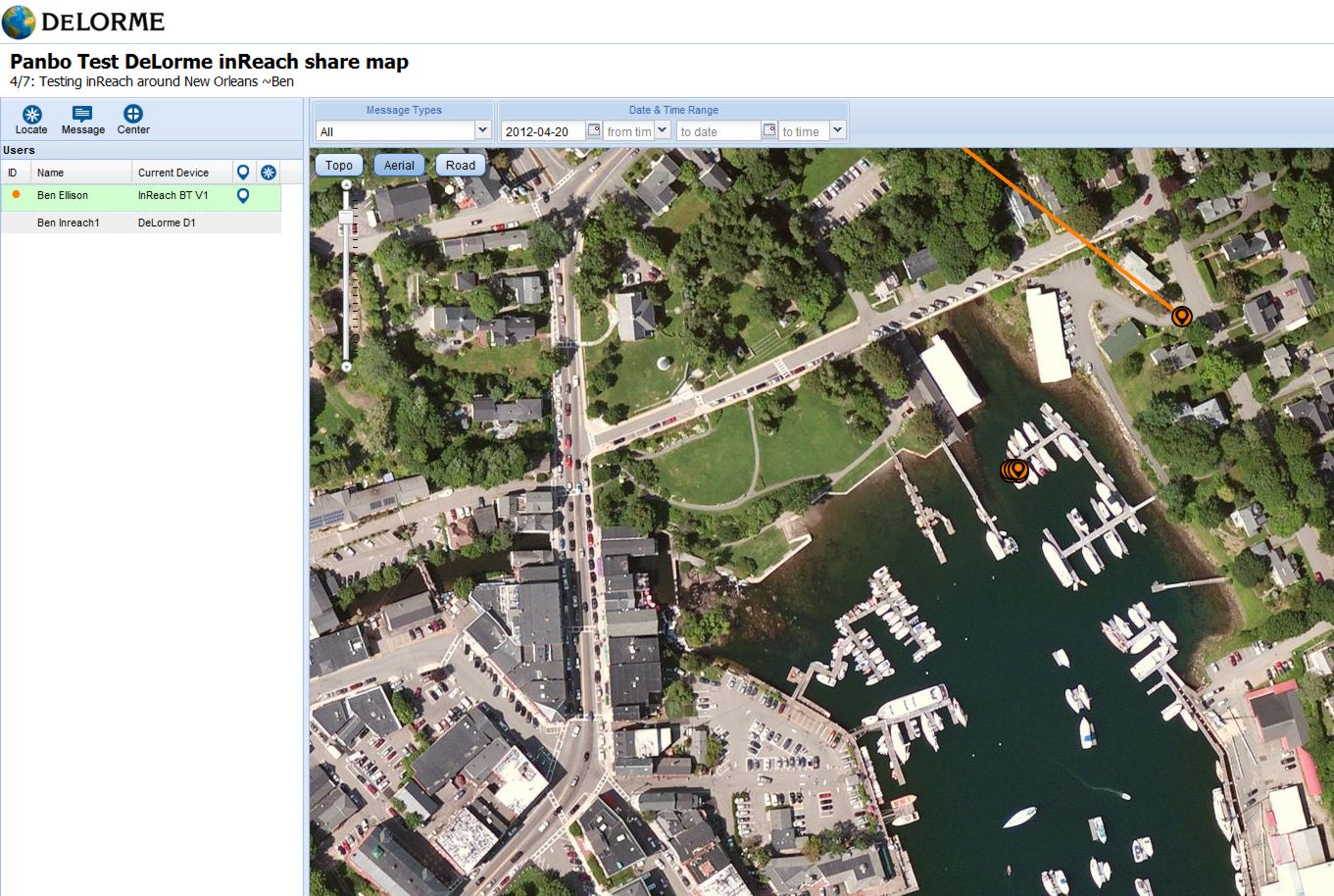The width and height of the screenshot is (1334, 896).
Task: Click the orange marker cluster in the harbor
Action: tap(1015, 471)
